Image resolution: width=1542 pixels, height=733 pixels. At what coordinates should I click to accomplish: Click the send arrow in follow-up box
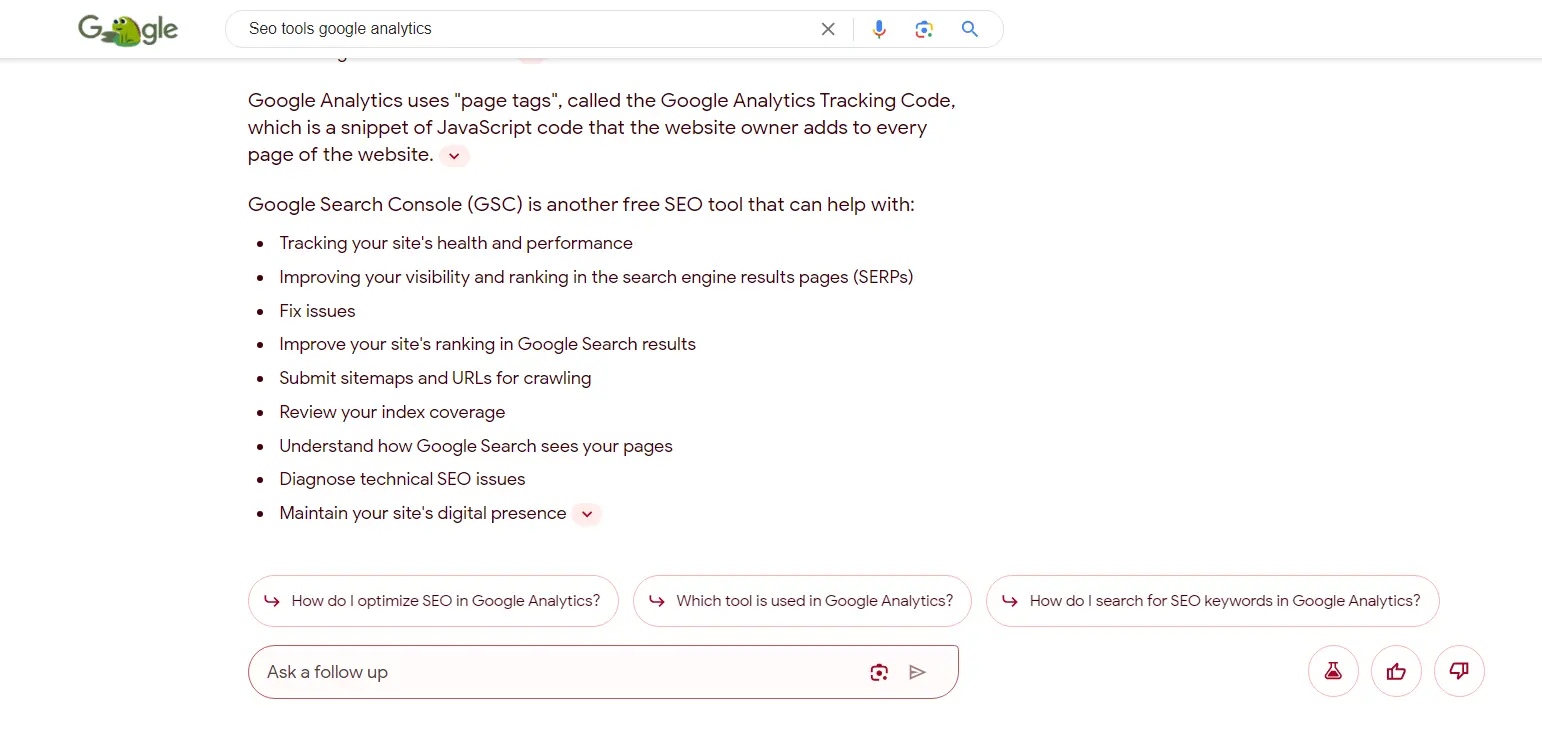(x=917, y=672)
